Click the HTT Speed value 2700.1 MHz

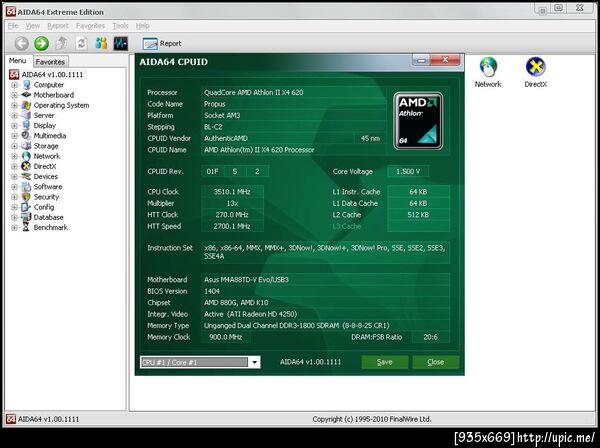[232, 226]
